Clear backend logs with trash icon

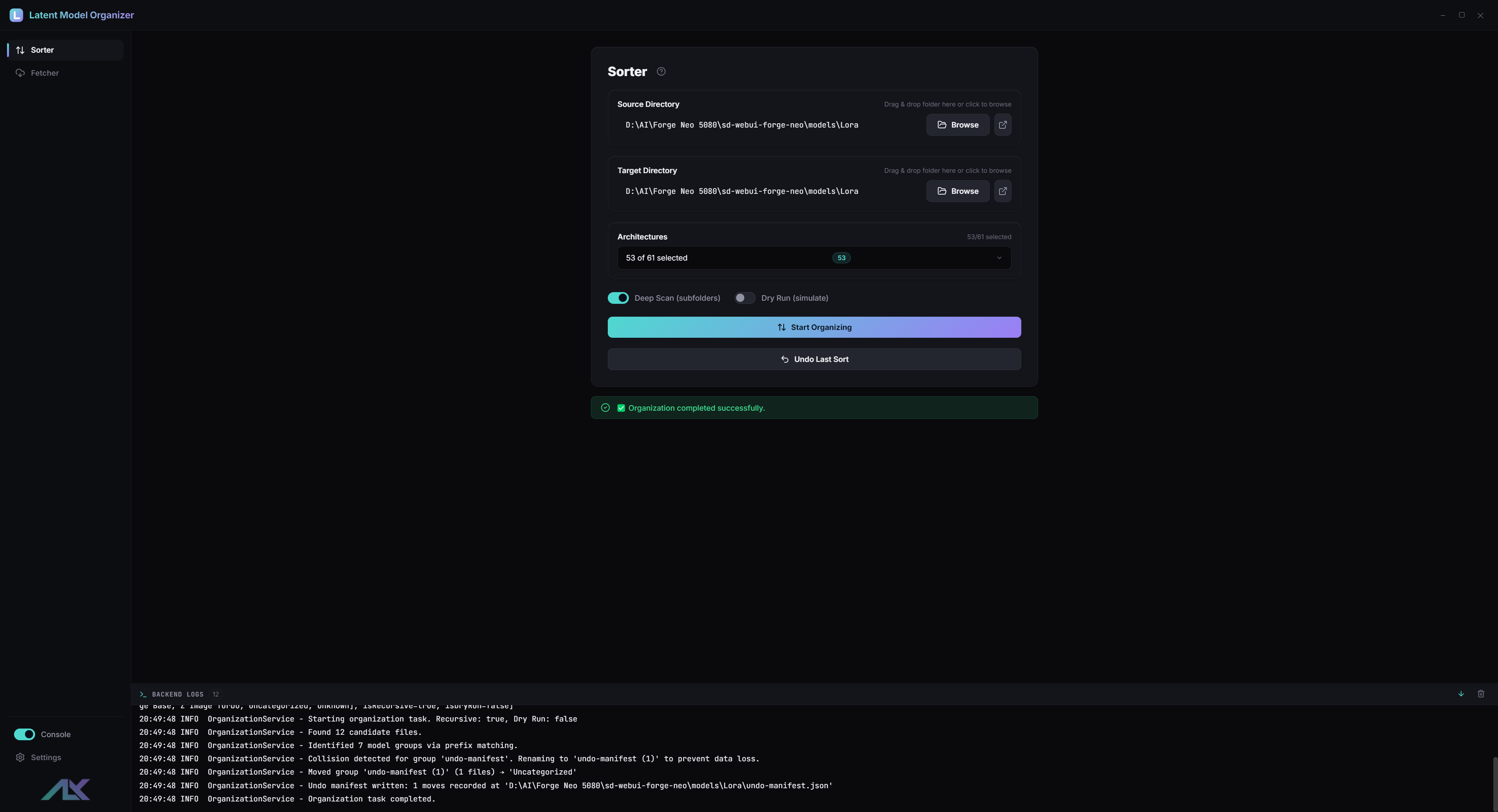(1480, 693)
